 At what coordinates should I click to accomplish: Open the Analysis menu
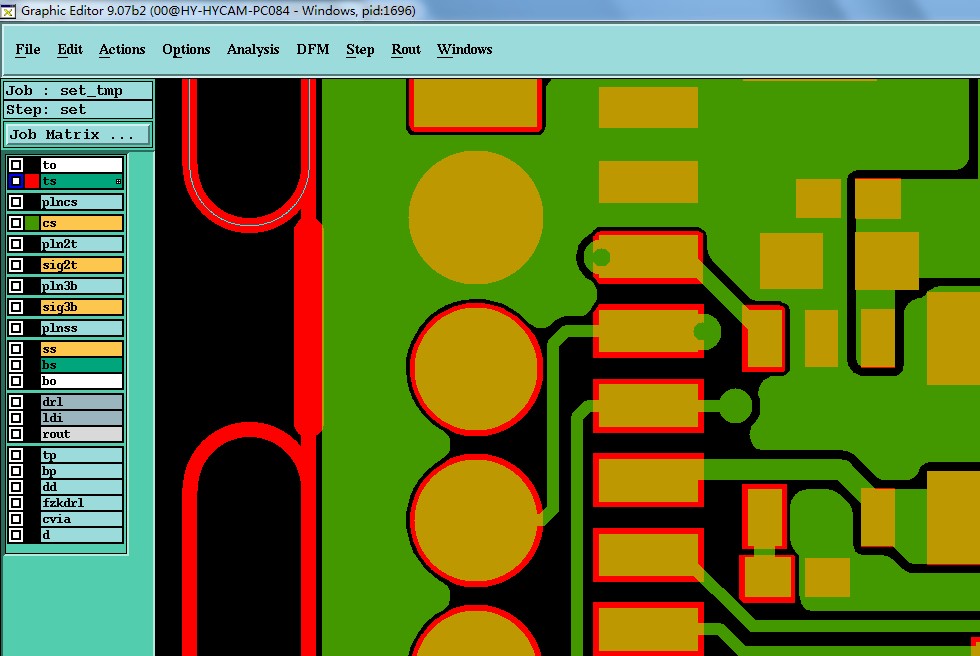click(x=252, y=49)
